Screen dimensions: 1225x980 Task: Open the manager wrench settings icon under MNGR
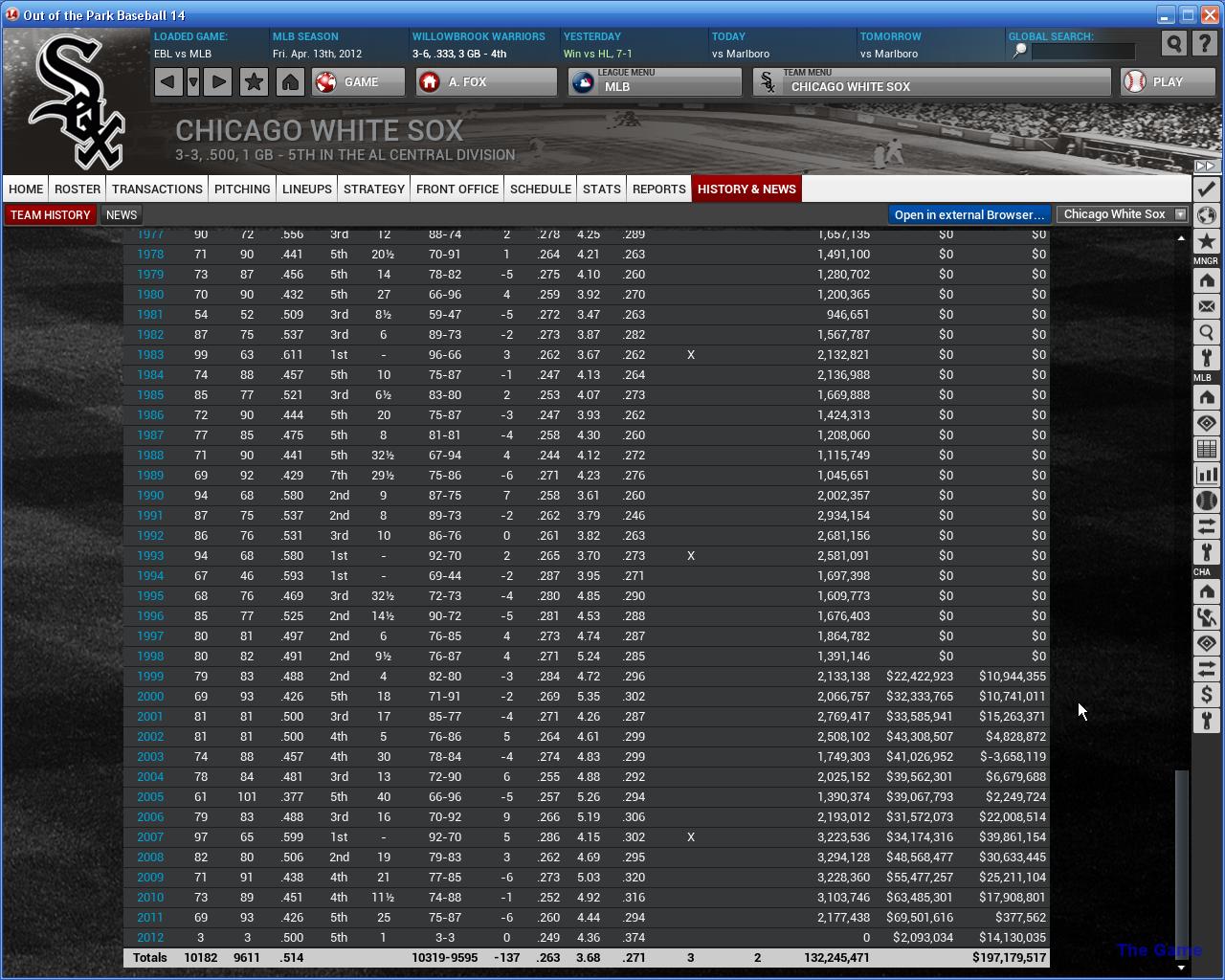(1206, 358)
